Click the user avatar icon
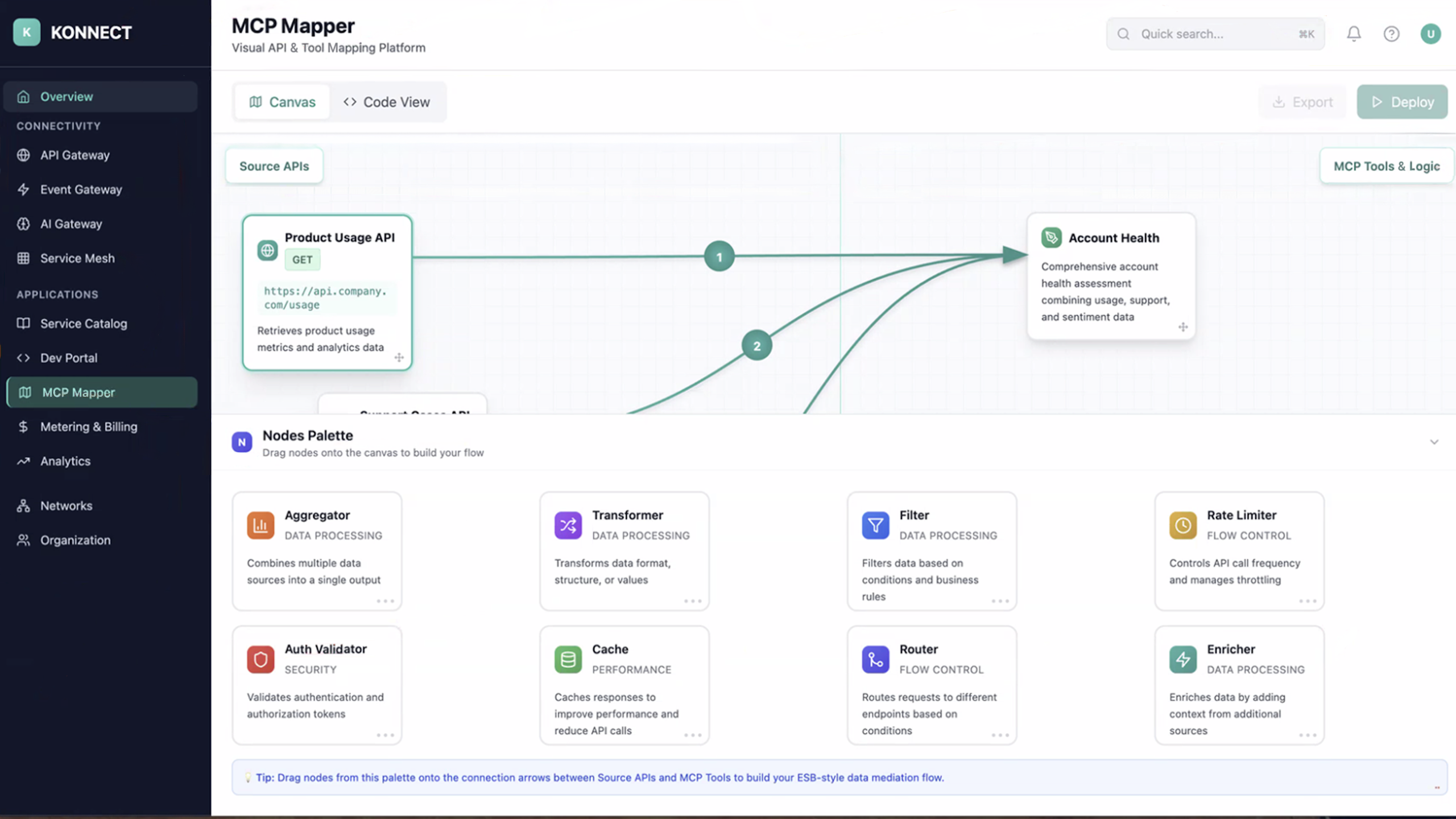Viewport: 1456px width, 819px height. click(1430, 34)
